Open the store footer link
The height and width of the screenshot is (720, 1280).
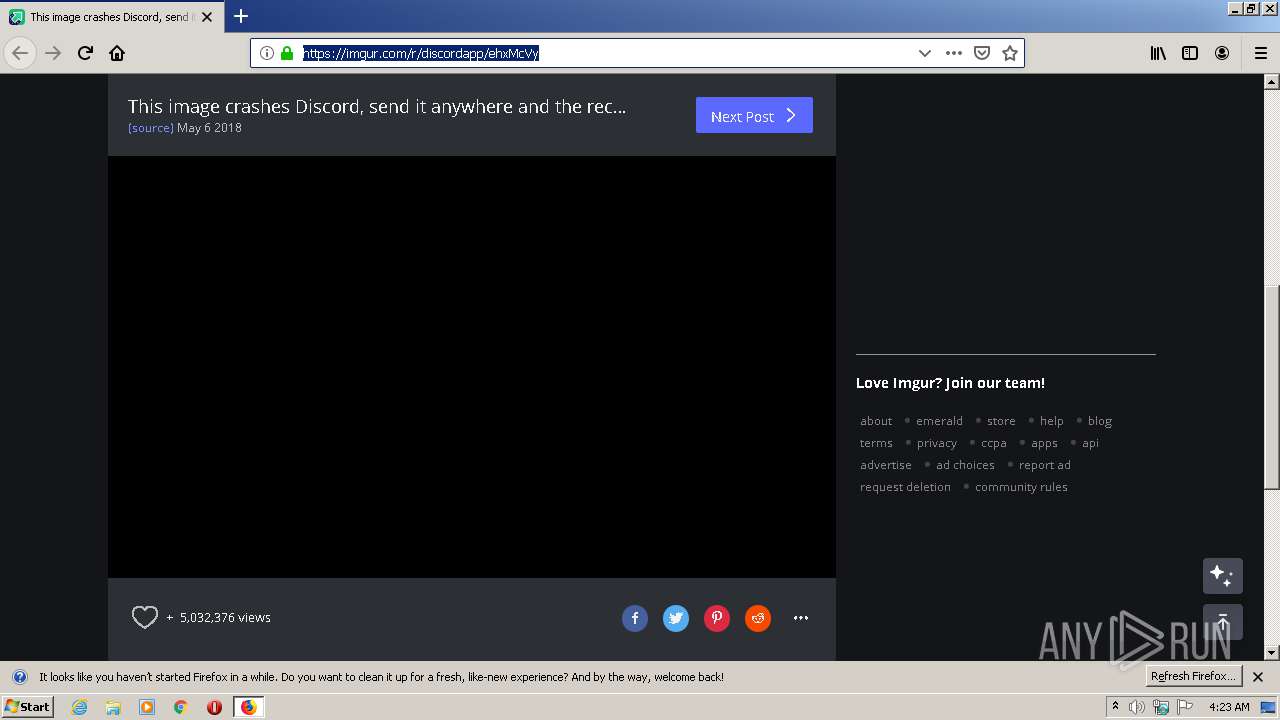coord(1001,421)
